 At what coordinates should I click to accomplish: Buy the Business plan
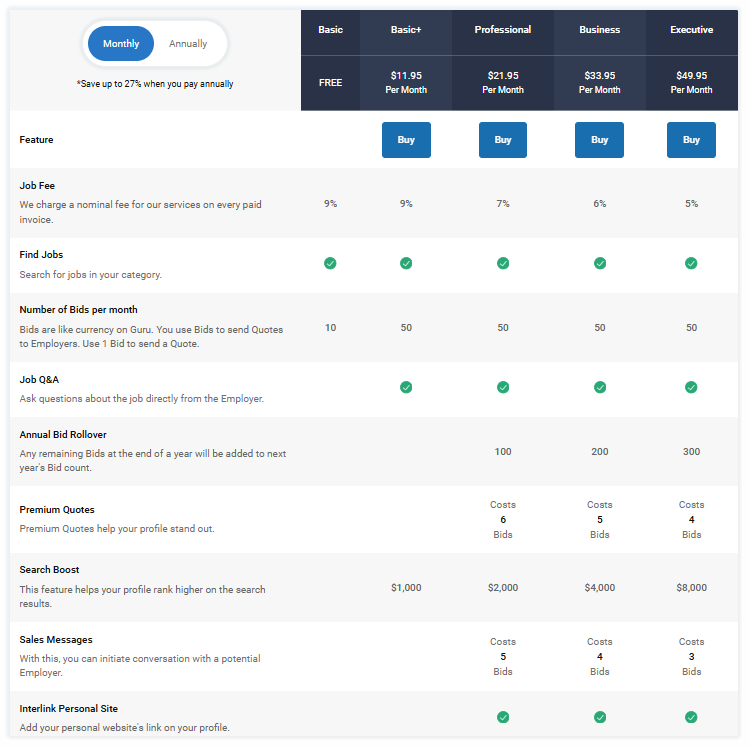pos(599,140)
